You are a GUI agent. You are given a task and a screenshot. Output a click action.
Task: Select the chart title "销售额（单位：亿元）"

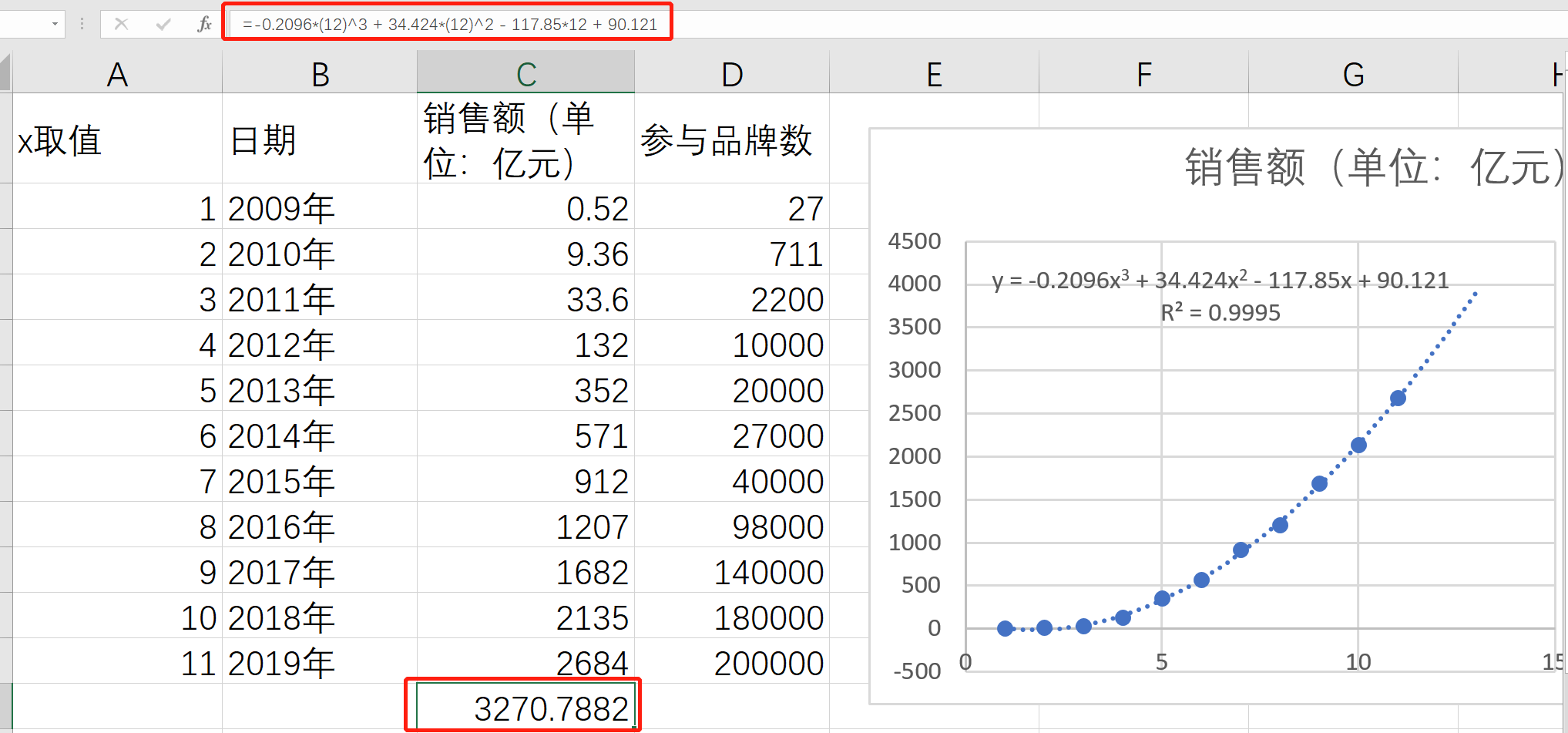coord(1375,166)
